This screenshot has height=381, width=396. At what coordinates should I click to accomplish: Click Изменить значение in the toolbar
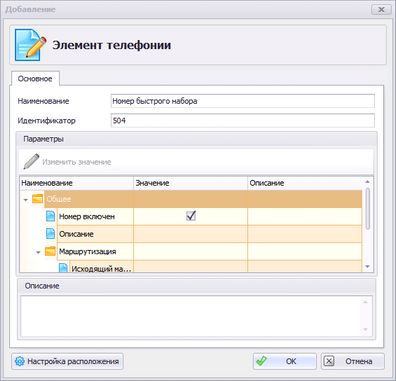pos(67,162)
